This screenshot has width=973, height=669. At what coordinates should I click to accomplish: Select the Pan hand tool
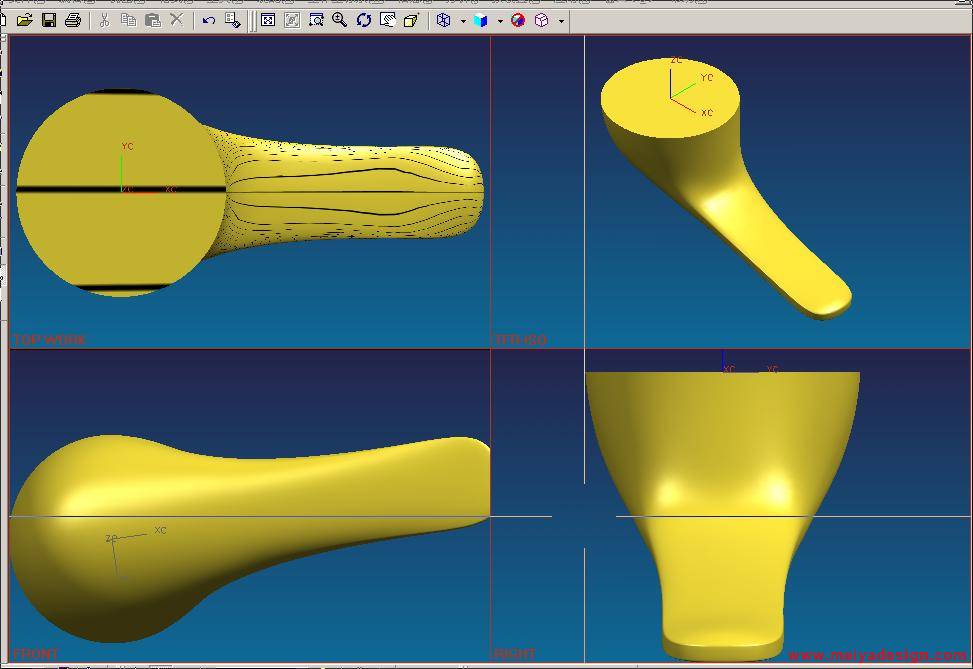388,20
